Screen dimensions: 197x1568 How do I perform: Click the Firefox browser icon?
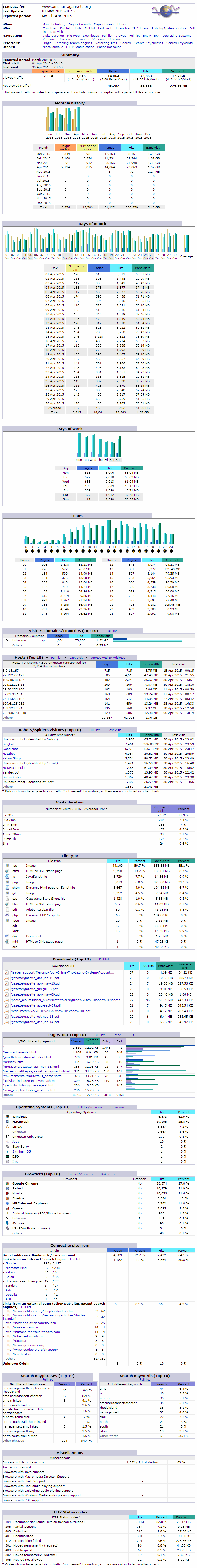[x=7, y=1198]
